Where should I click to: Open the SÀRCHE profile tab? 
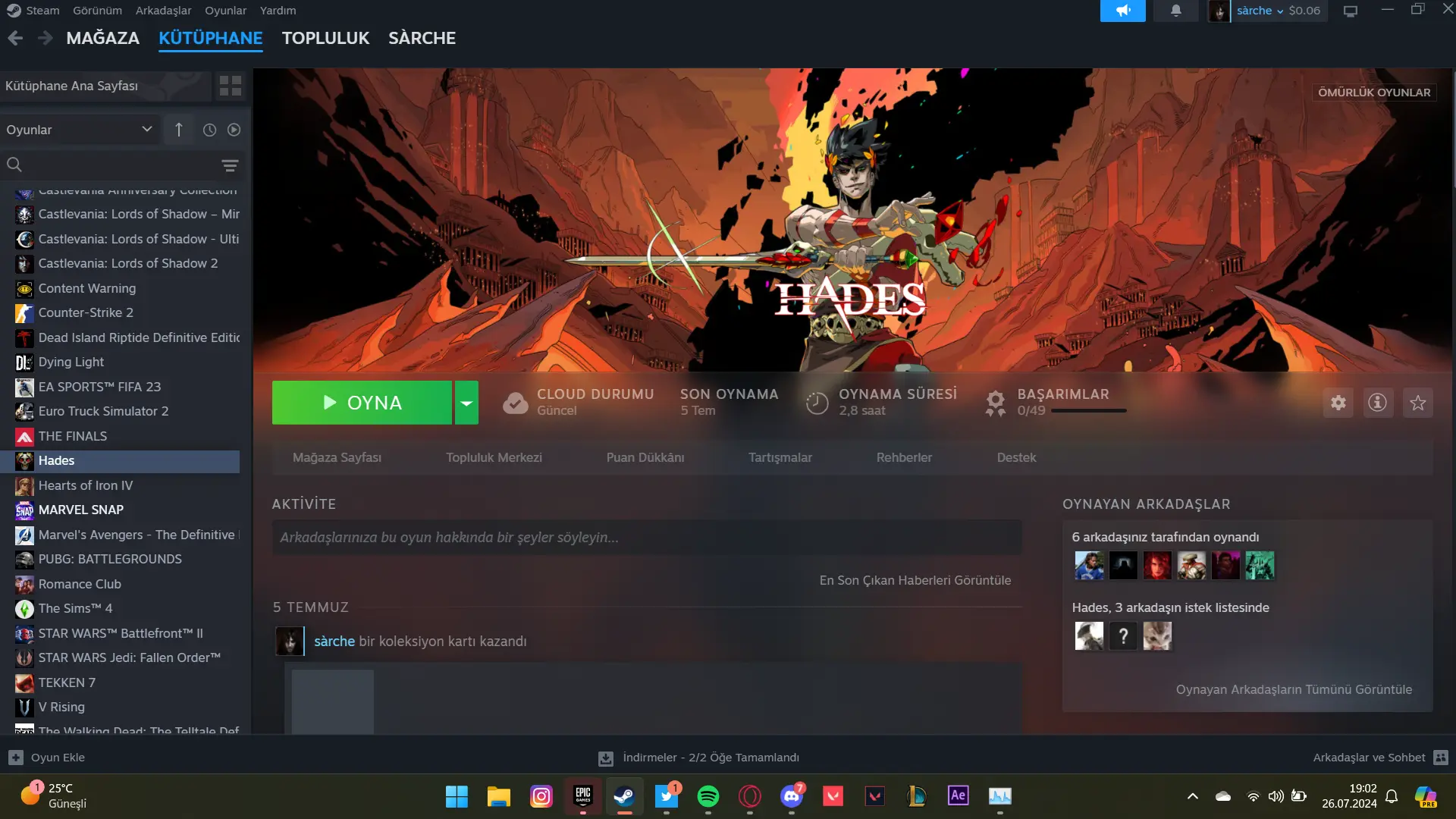pyautogui.click(x=422, y=38)
